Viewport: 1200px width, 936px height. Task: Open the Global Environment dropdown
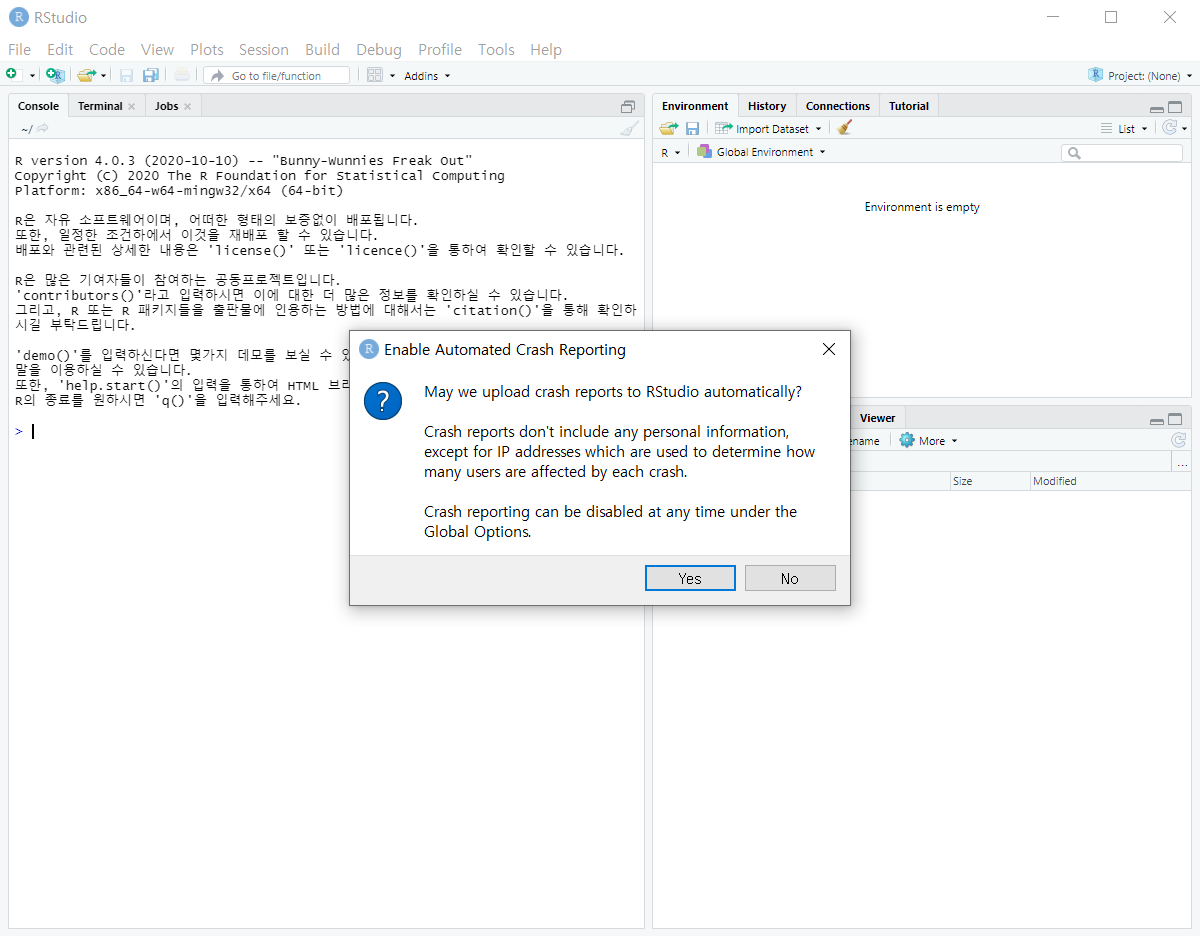click(x=761, y=152)
